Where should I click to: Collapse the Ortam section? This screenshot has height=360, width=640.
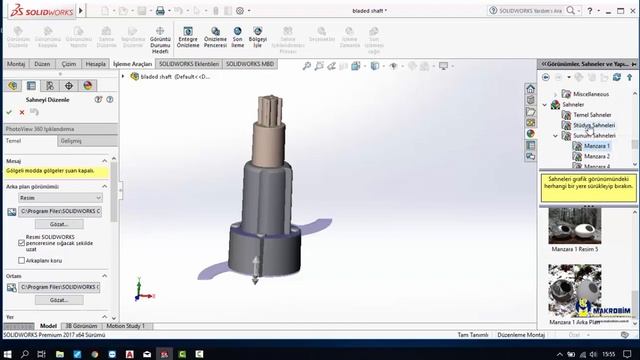104,276
